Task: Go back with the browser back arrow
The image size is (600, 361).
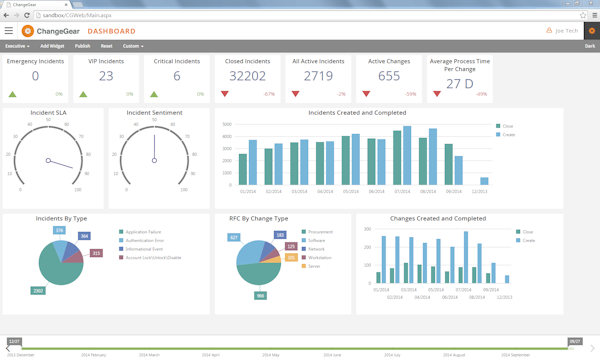Action: point(6,15)
